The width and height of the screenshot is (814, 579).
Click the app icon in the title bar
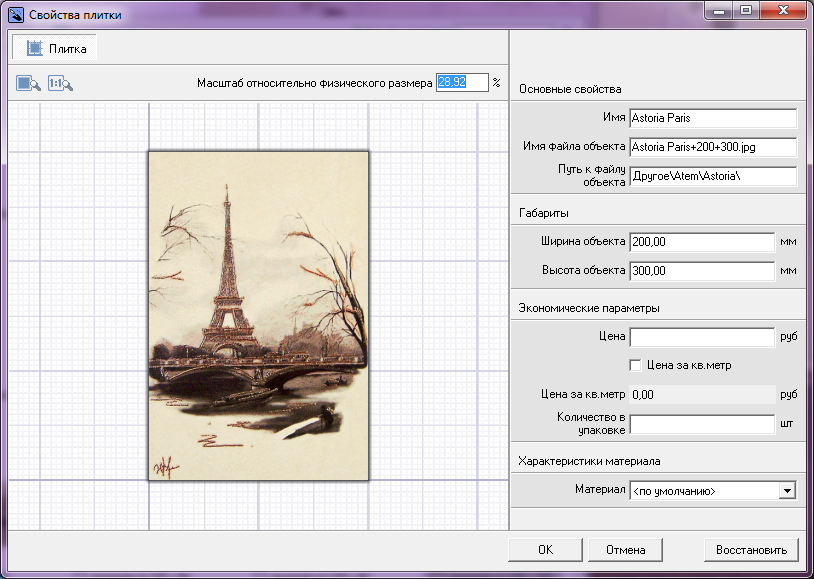click(15, 13)
